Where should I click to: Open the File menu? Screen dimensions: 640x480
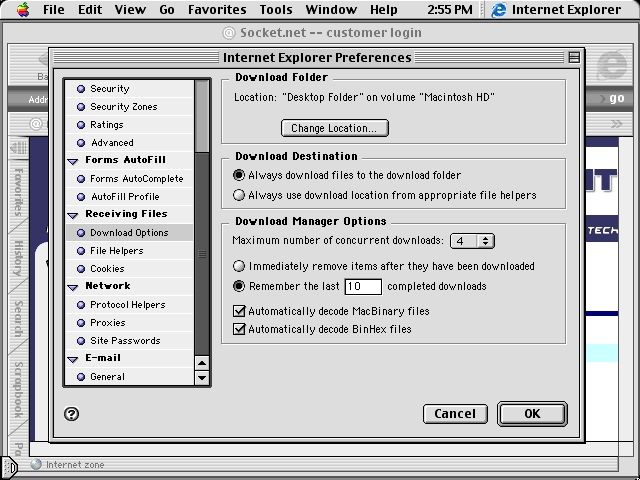(x=53, y=9)
